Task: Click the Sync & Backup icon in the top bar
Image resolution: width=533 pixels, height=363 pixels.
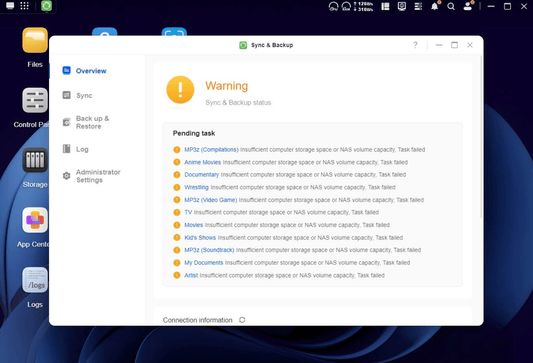Action: pos(47,6)
